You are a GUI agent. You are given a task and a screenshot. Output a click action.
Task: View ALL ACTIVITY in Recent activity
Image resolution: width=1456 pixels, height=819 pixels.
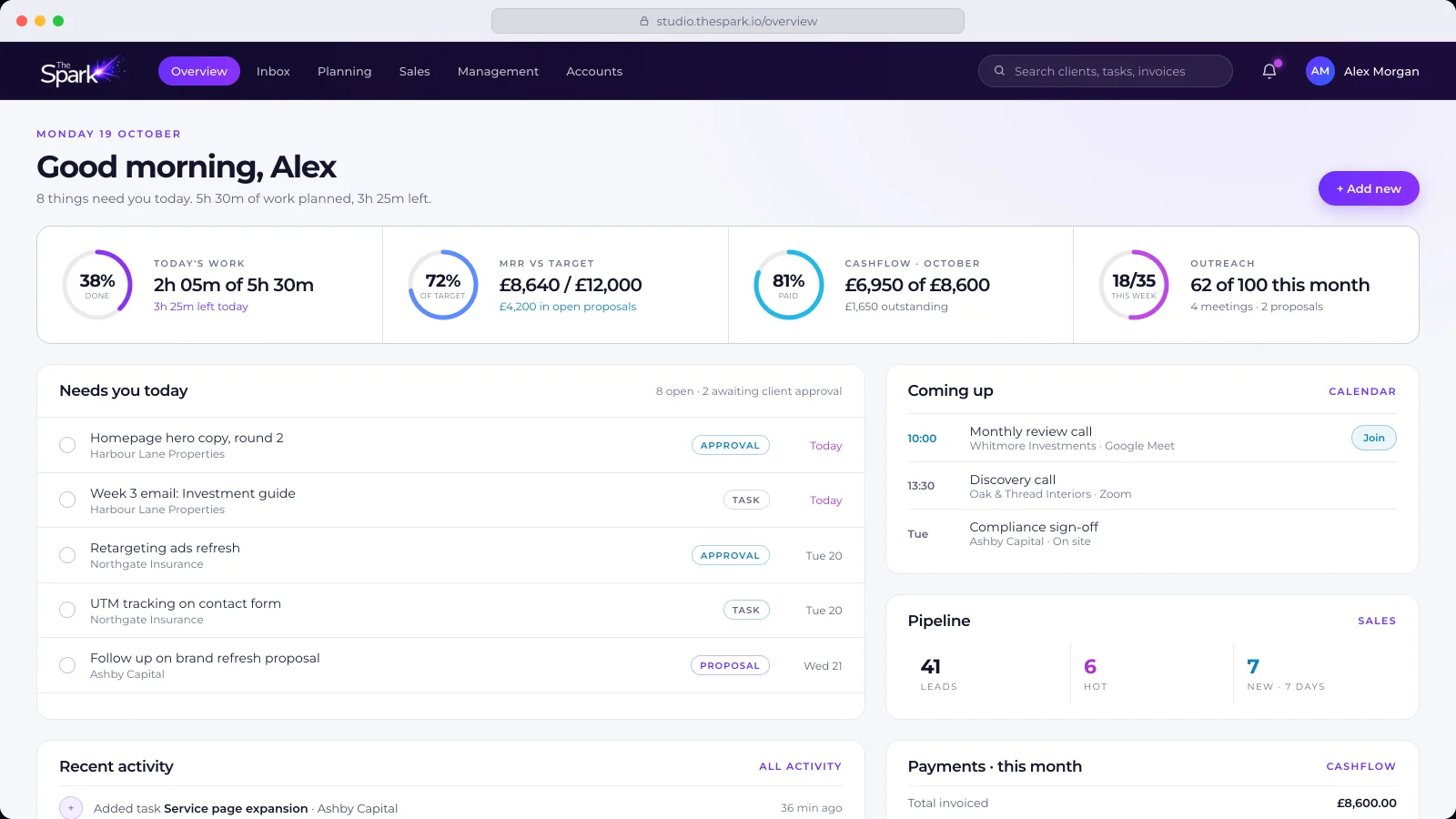point(800,766)
